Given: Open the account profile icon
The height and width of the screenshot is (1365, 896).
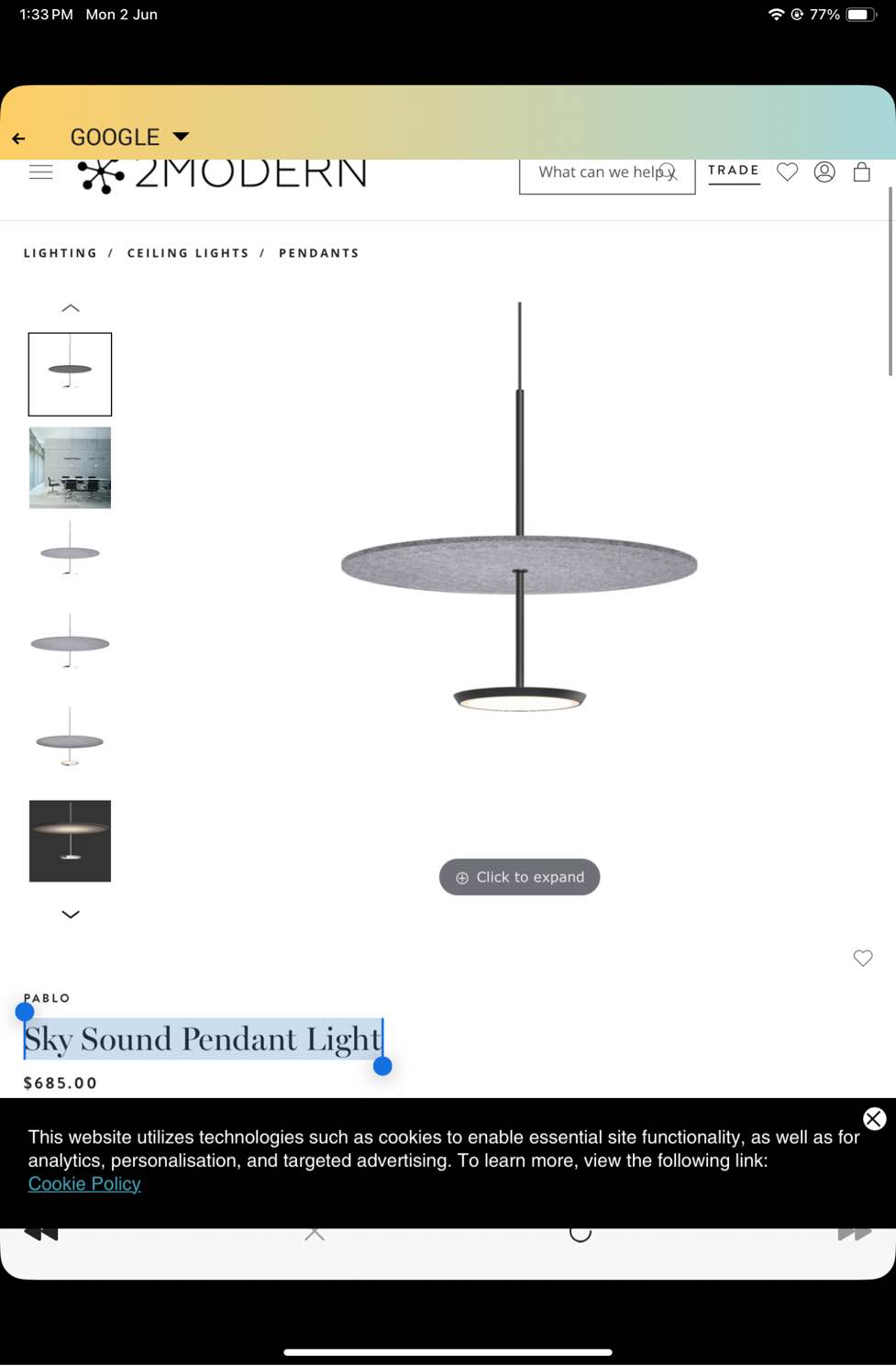Looking at the screenshot, I should coord(824,172).
